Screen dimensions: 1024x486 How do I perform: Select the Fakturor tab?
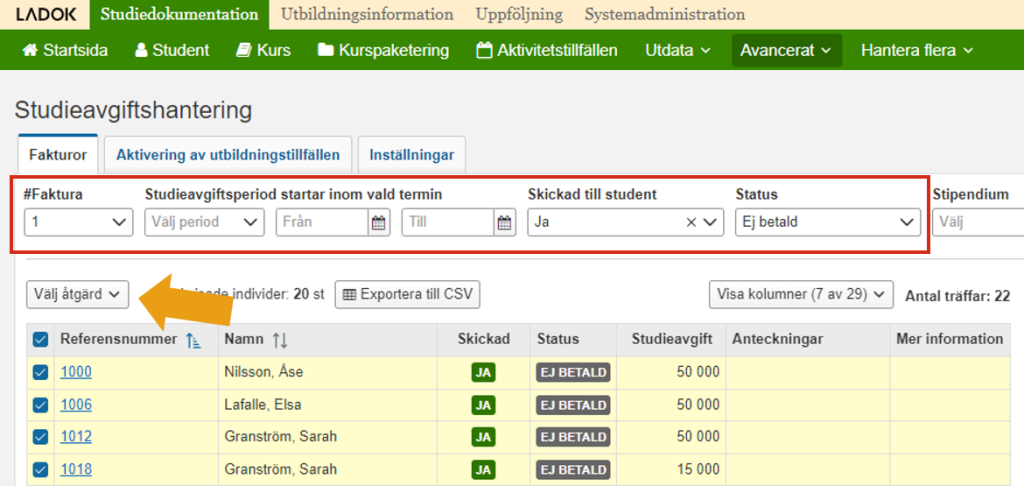coord(58,155)
